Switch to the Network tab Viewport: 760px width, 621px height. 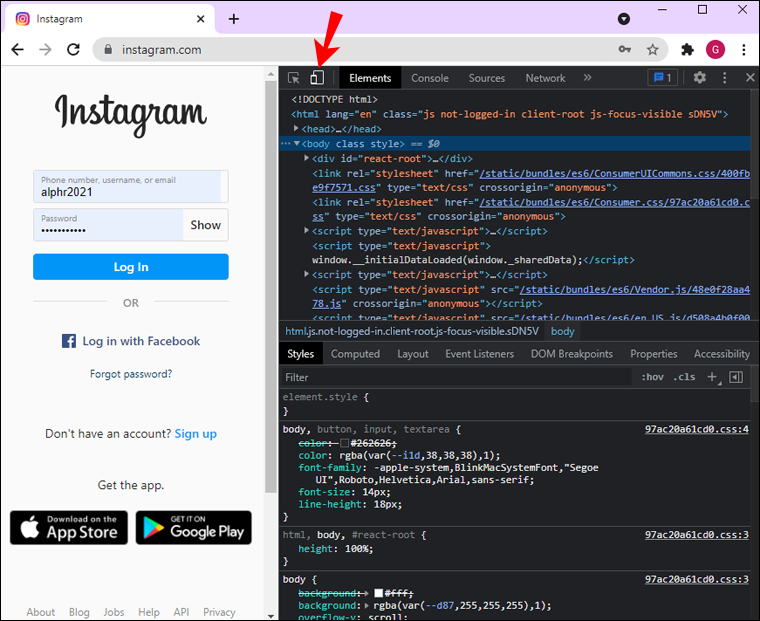coord(545,78)
